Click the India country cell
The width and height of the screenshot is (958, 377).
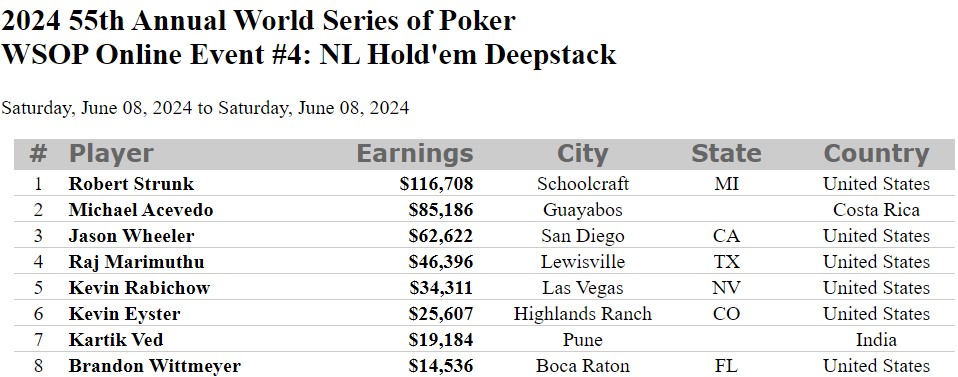pyautogui.click(x=876, y=340)
